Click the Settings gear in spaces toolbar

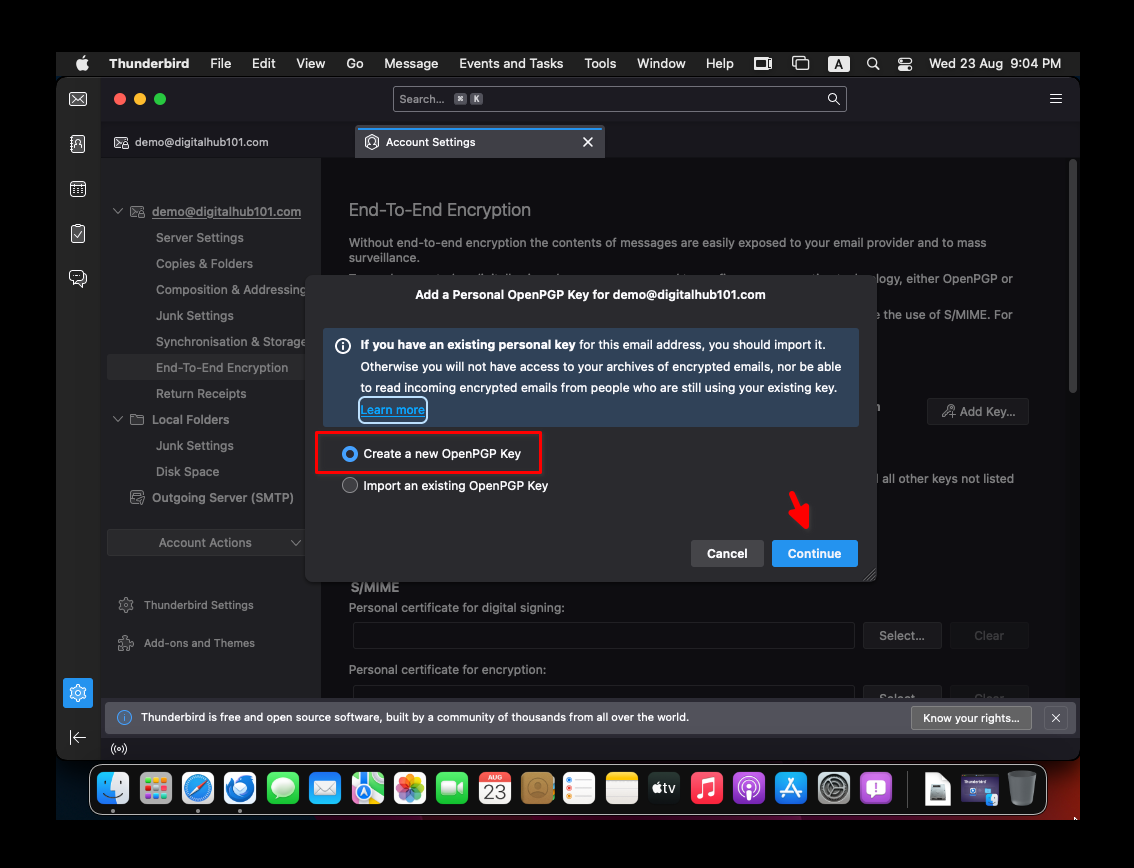tap(78, 693)
